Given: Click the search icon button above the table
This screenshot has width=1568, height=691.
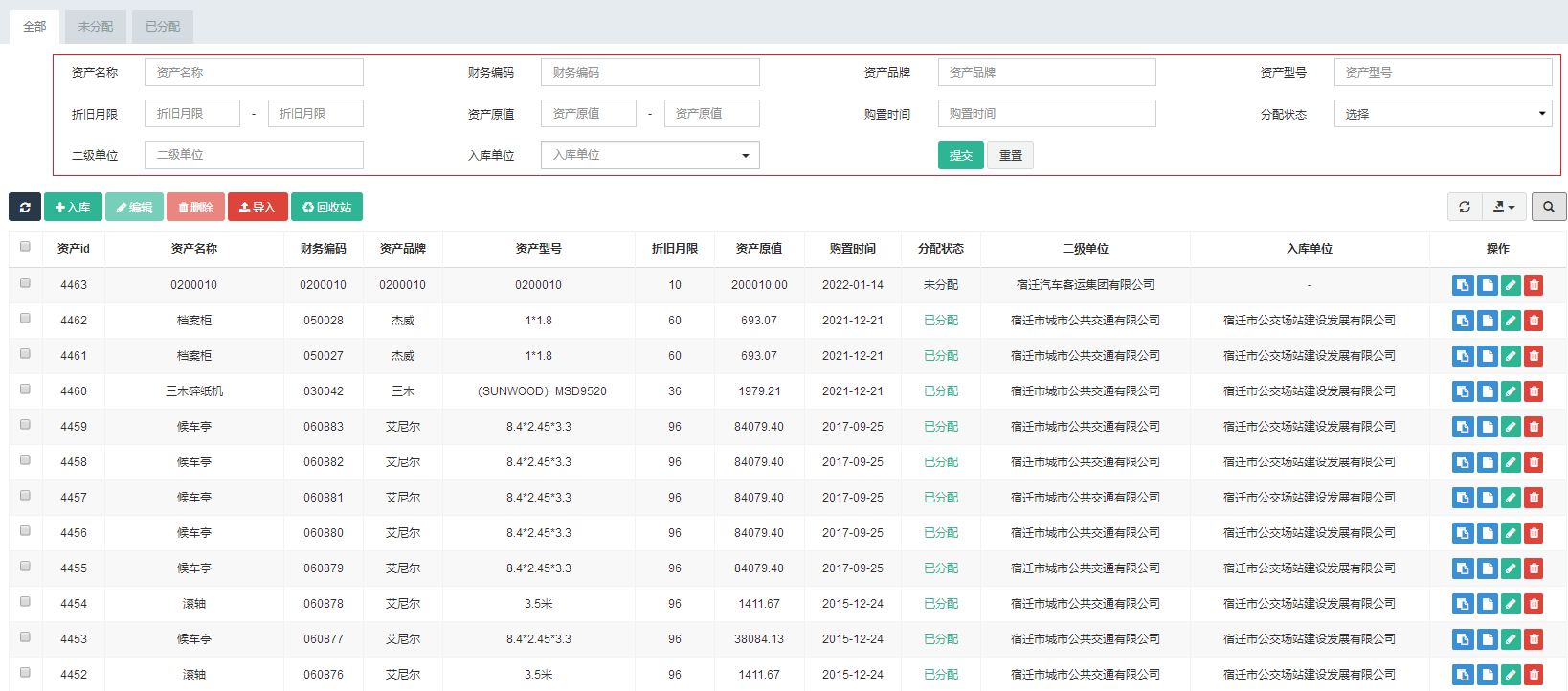Looking at the screenshot, I should 1548,207.
